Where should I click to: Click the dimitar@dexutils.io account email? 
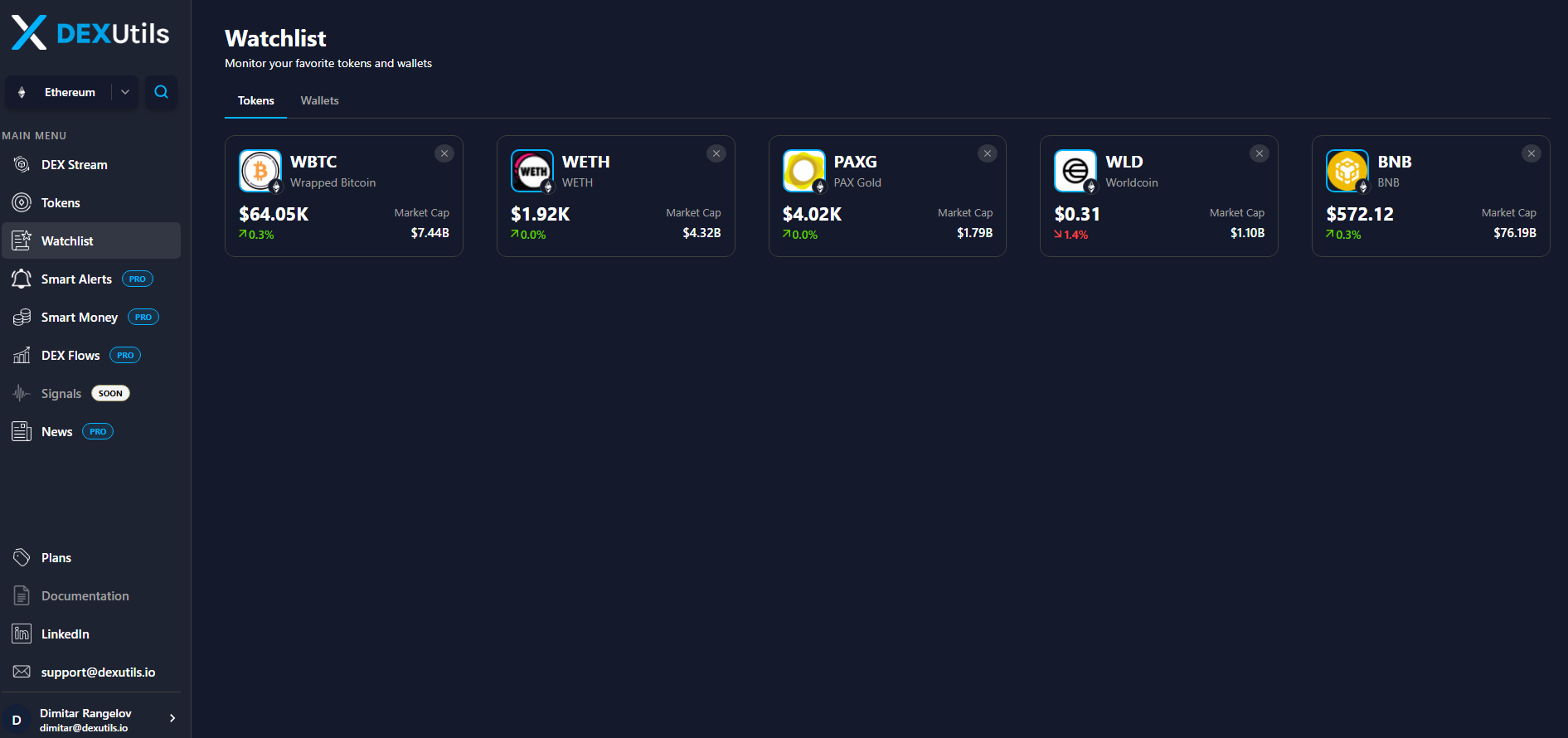[x=84, y=728]
